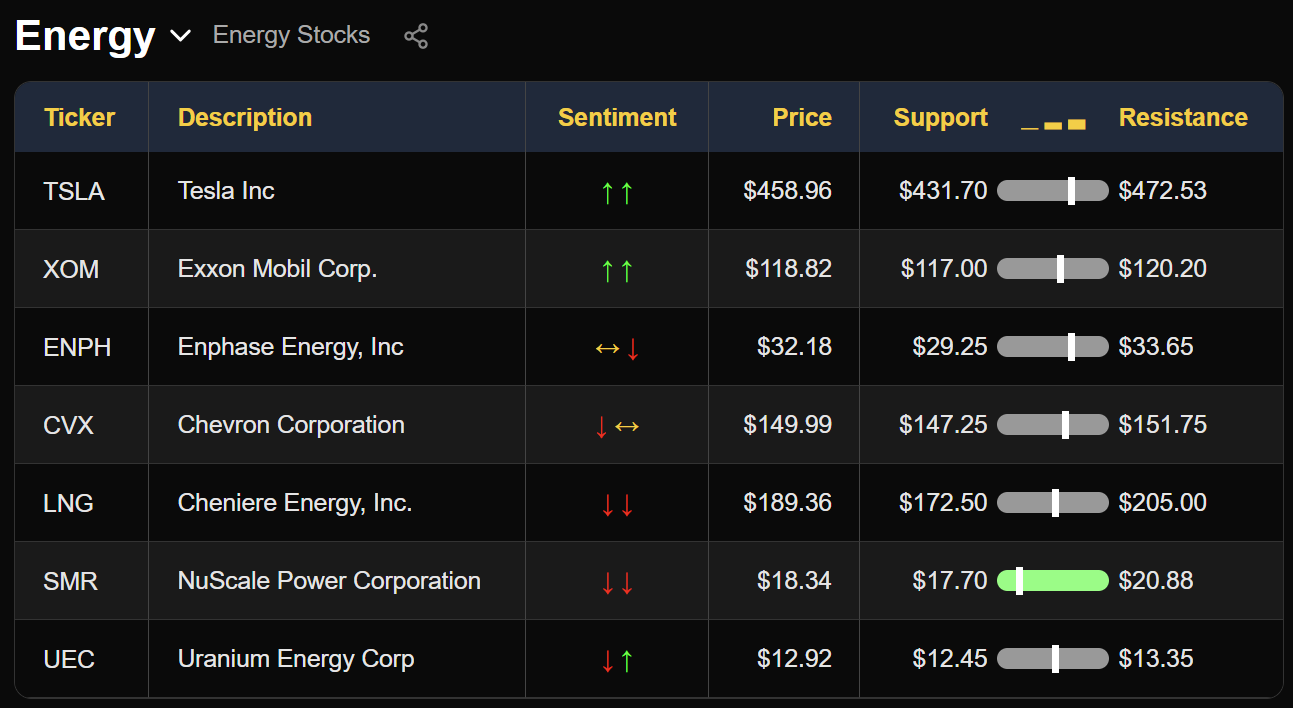Click the Energy page title
Image resolution: width=1293 pixels, height=708 pixels.
[85, 36]
